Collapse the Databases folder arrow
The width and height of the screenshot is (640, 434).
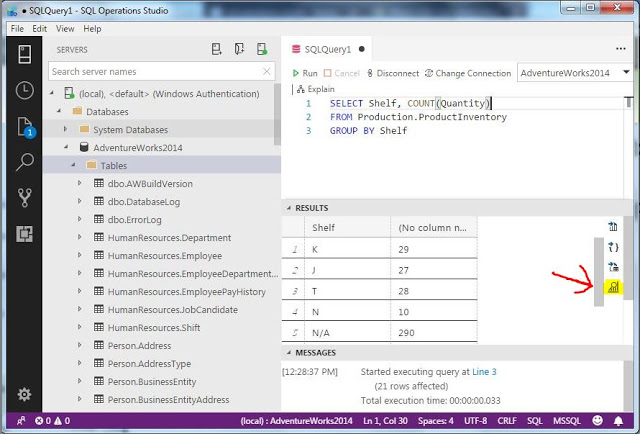[x=59, y=111]
